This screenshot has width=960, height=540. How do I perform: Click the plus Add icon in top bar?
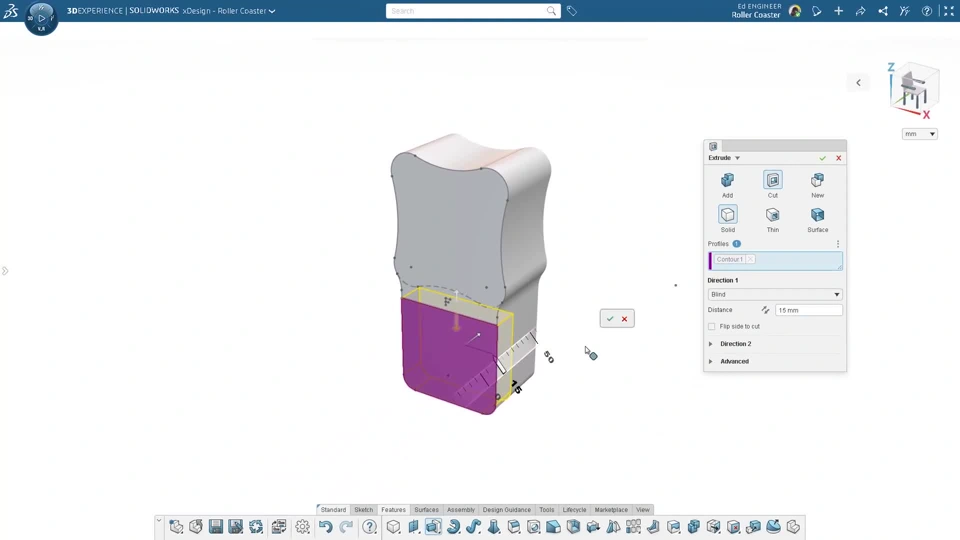pyautogui.click(x=839, y=11)
